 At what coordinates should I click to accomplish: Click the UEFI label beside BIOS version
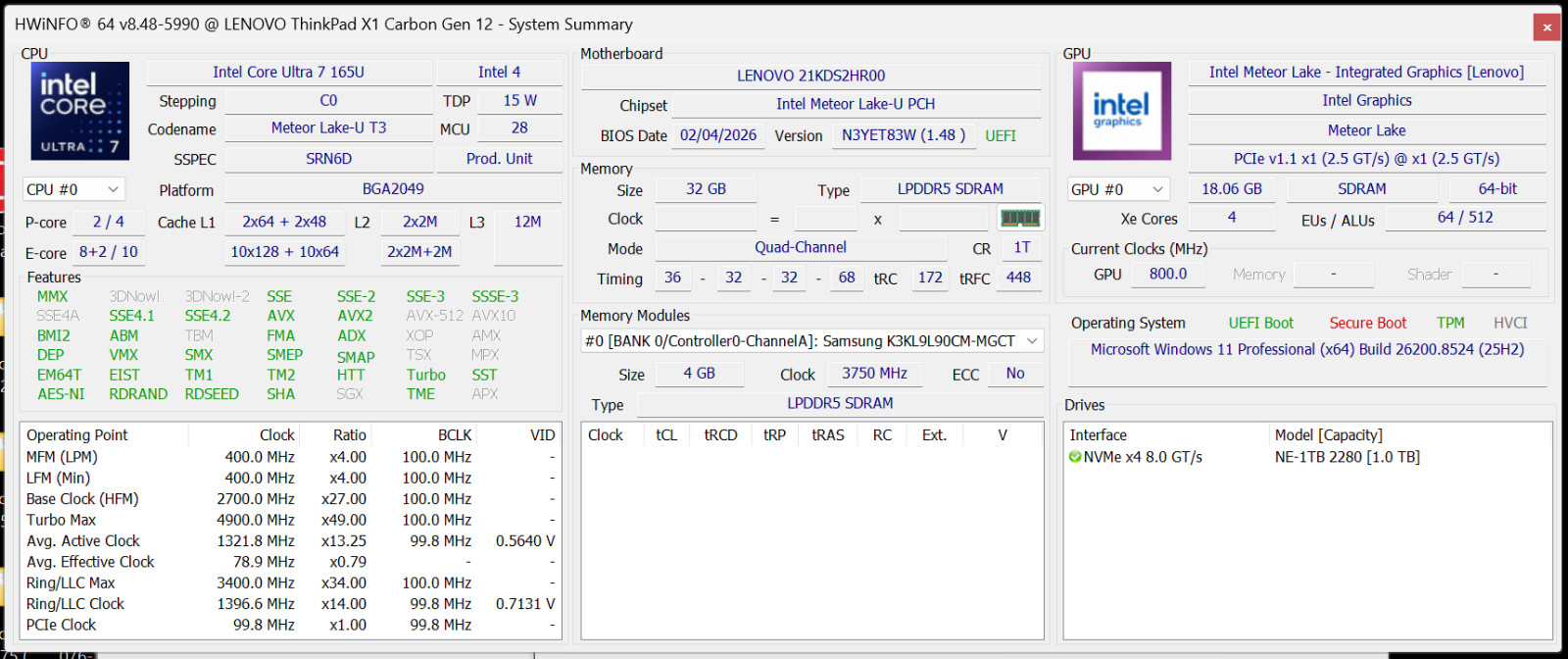click(x=1001, y=136)
